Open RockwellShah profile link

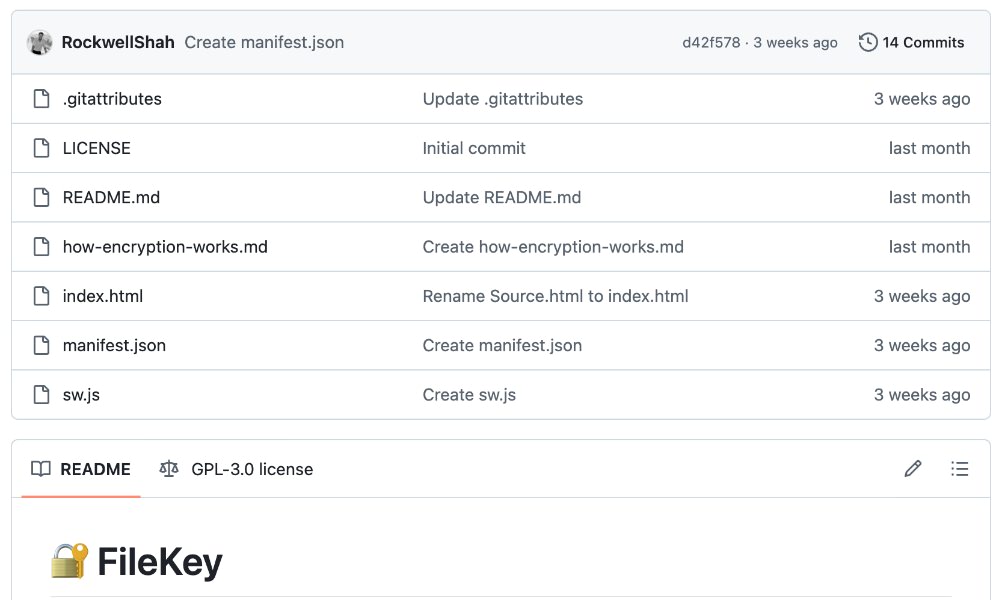118,43
